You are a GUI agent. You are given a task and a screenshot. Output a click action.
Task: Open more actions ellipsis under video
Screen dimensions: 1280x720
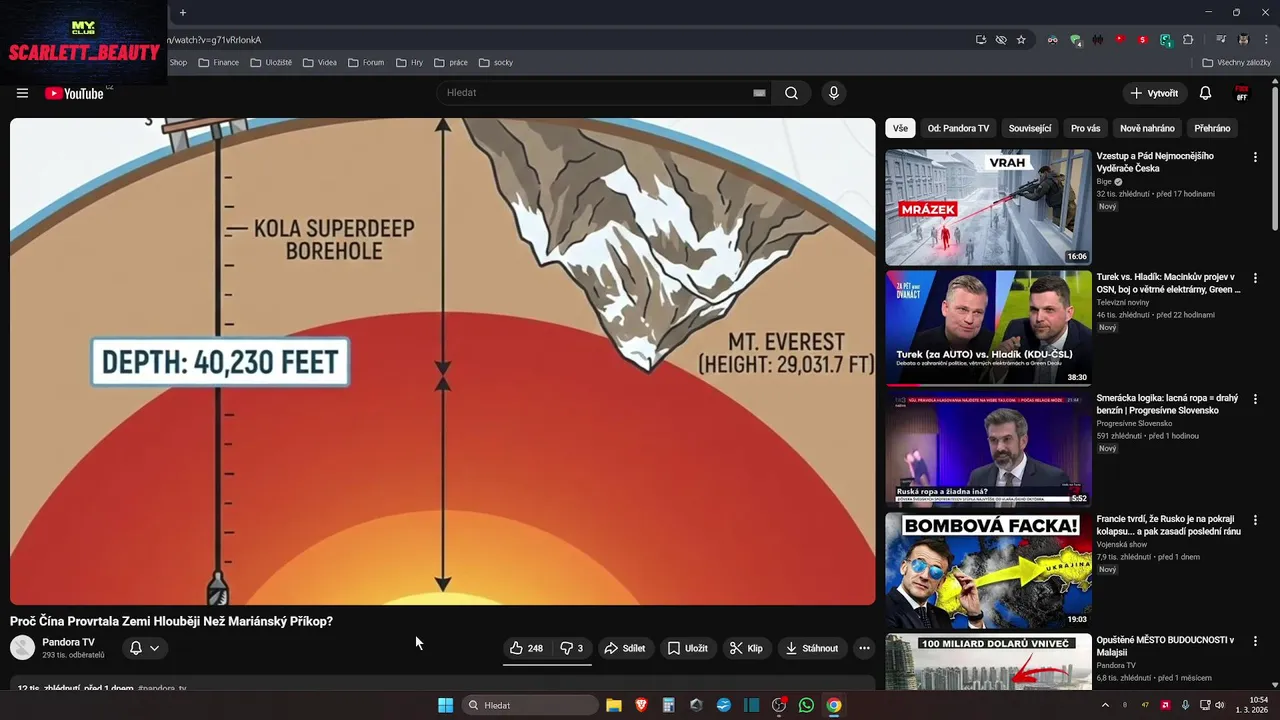[x=864, y=648]
